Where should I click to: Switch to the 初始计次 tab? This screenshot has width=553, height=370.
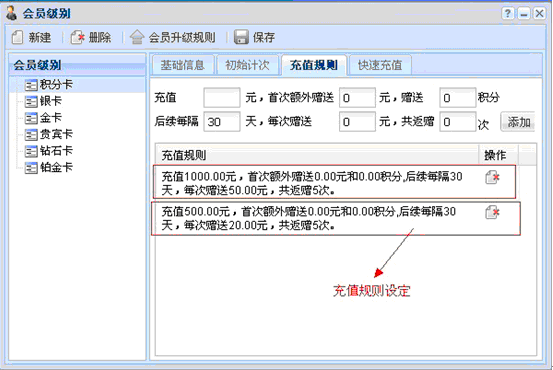[247, 65]
